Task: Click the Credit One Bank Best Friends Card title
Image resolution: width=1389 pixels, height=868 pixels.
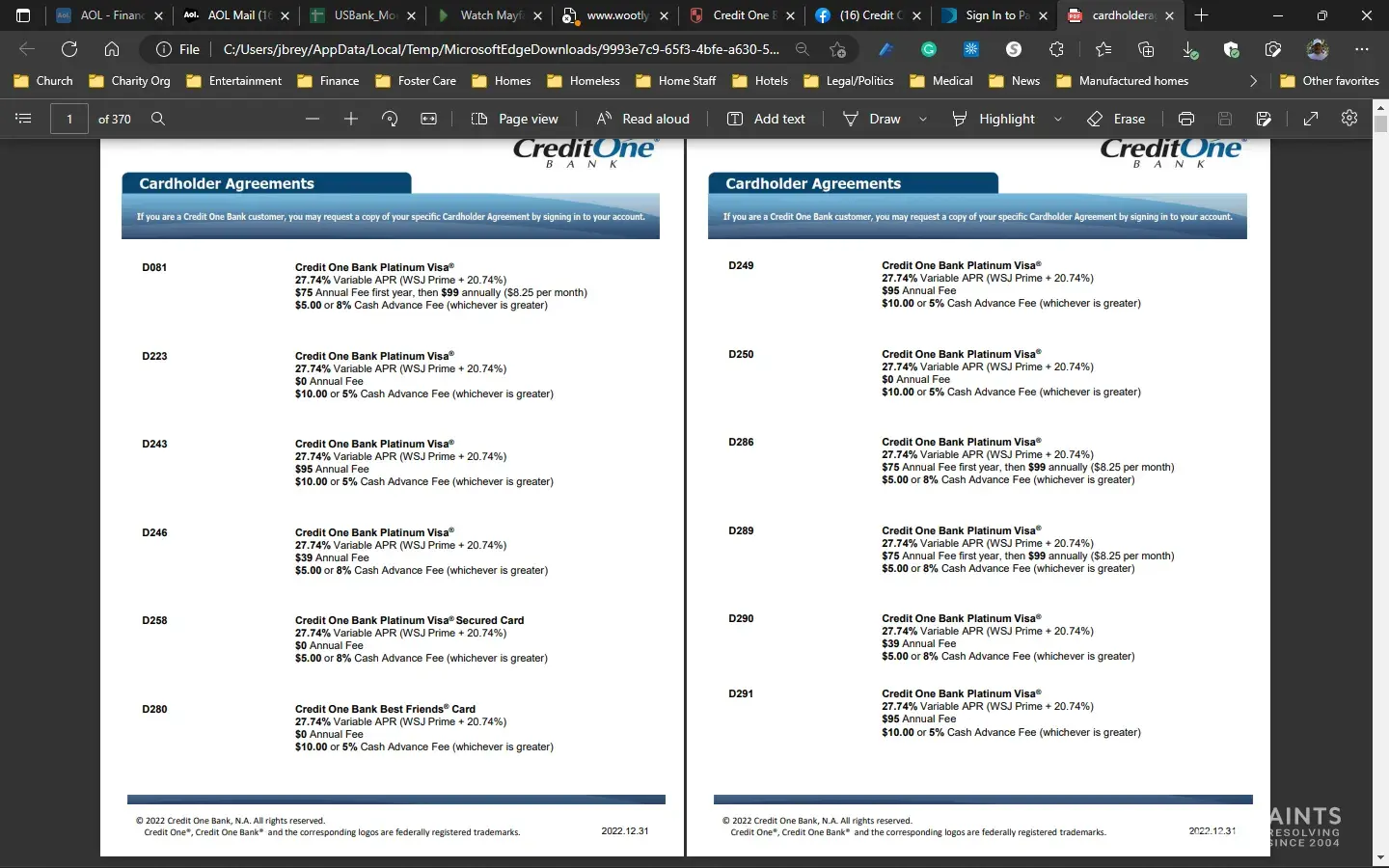Action: coord(385,709)
